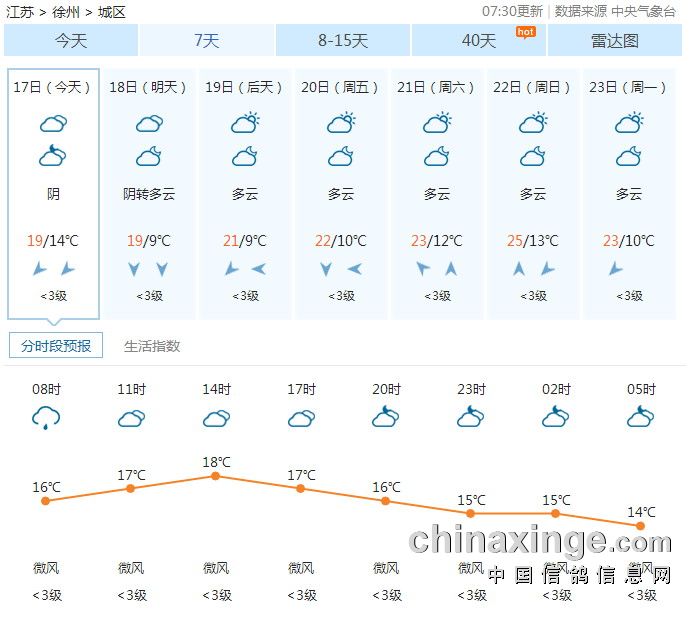Screen dimensions: 689x628
Task: Switch to 生活指数 life index
Action: click(152, 346)
